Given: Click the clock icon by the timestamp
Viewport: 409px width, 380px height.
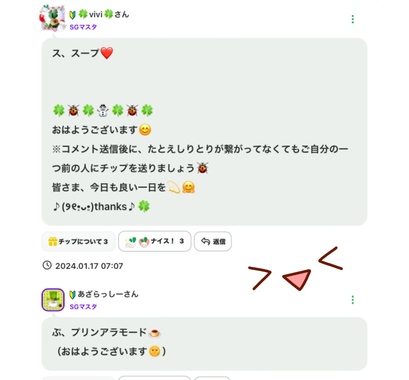Looking at the screenshot, I should (x=47, y=265).
